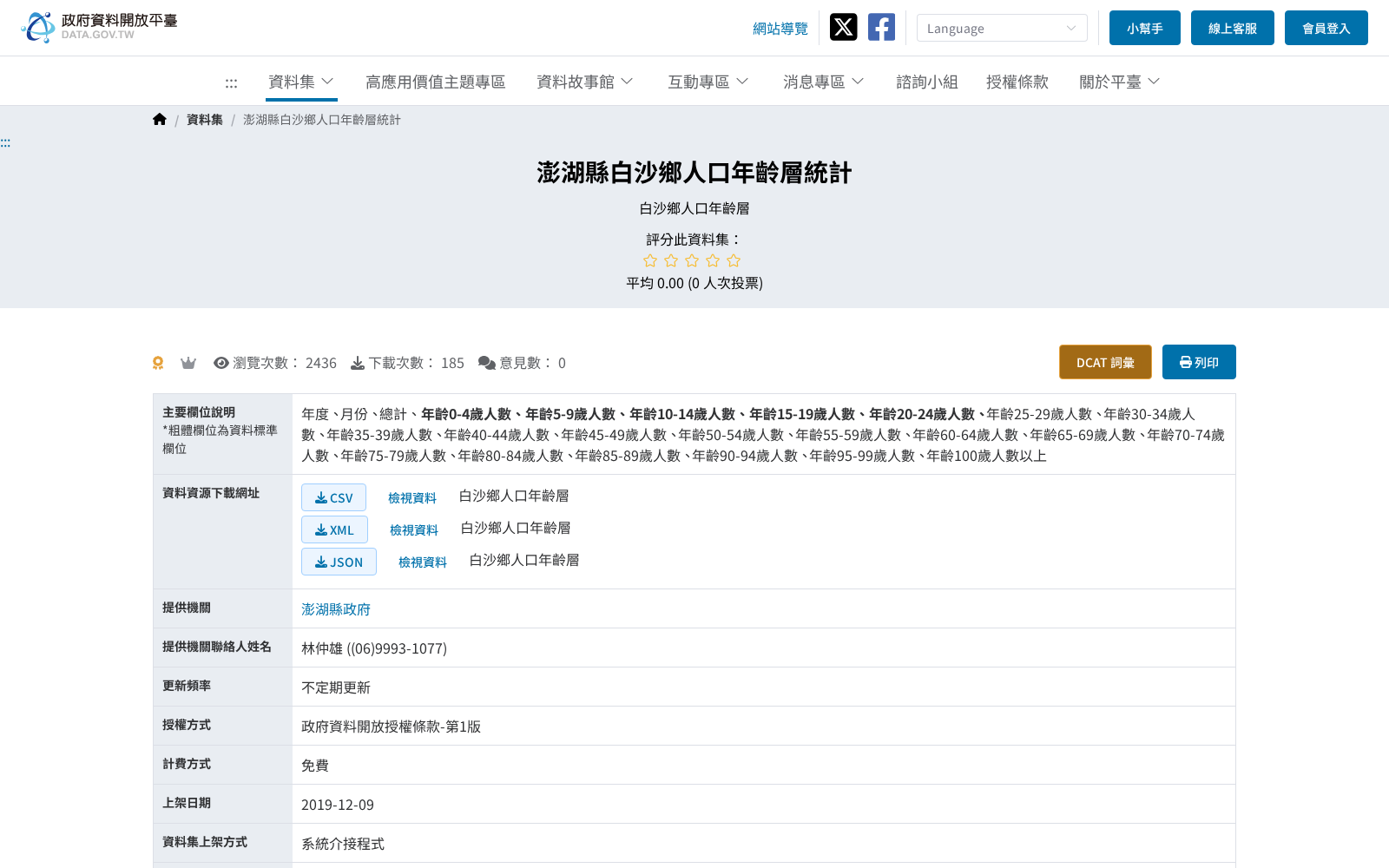Click the data.gov.tw site logo
The height and width of the screenshot is (868, 1389).
tap(99, 27)
